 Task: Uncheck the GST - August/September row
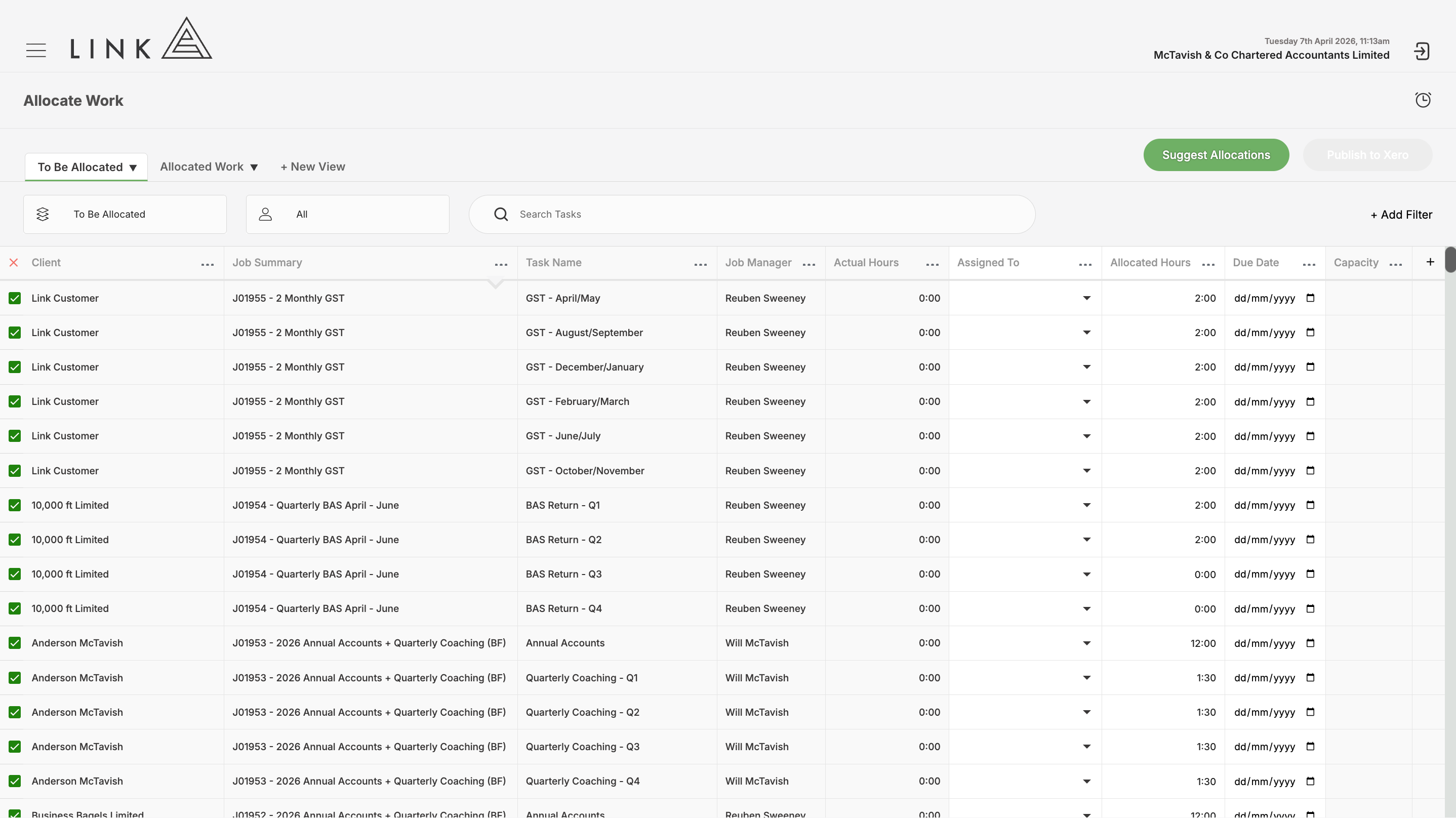[x=15, y=333]
